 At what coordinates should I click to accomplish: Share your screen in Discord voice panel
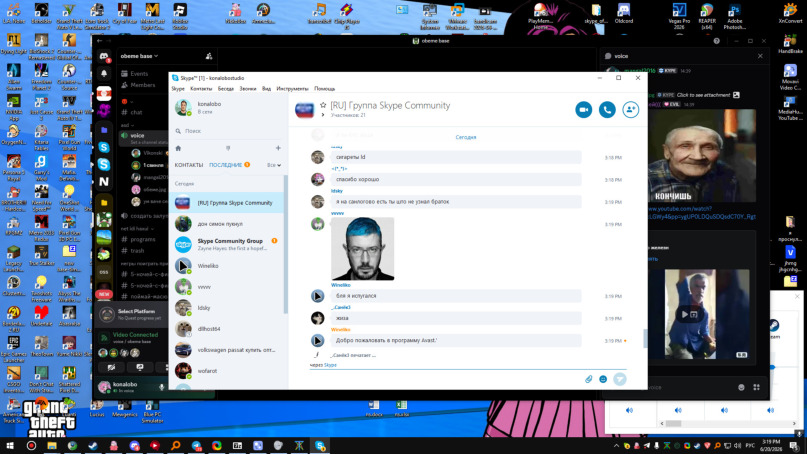point(140,368)
